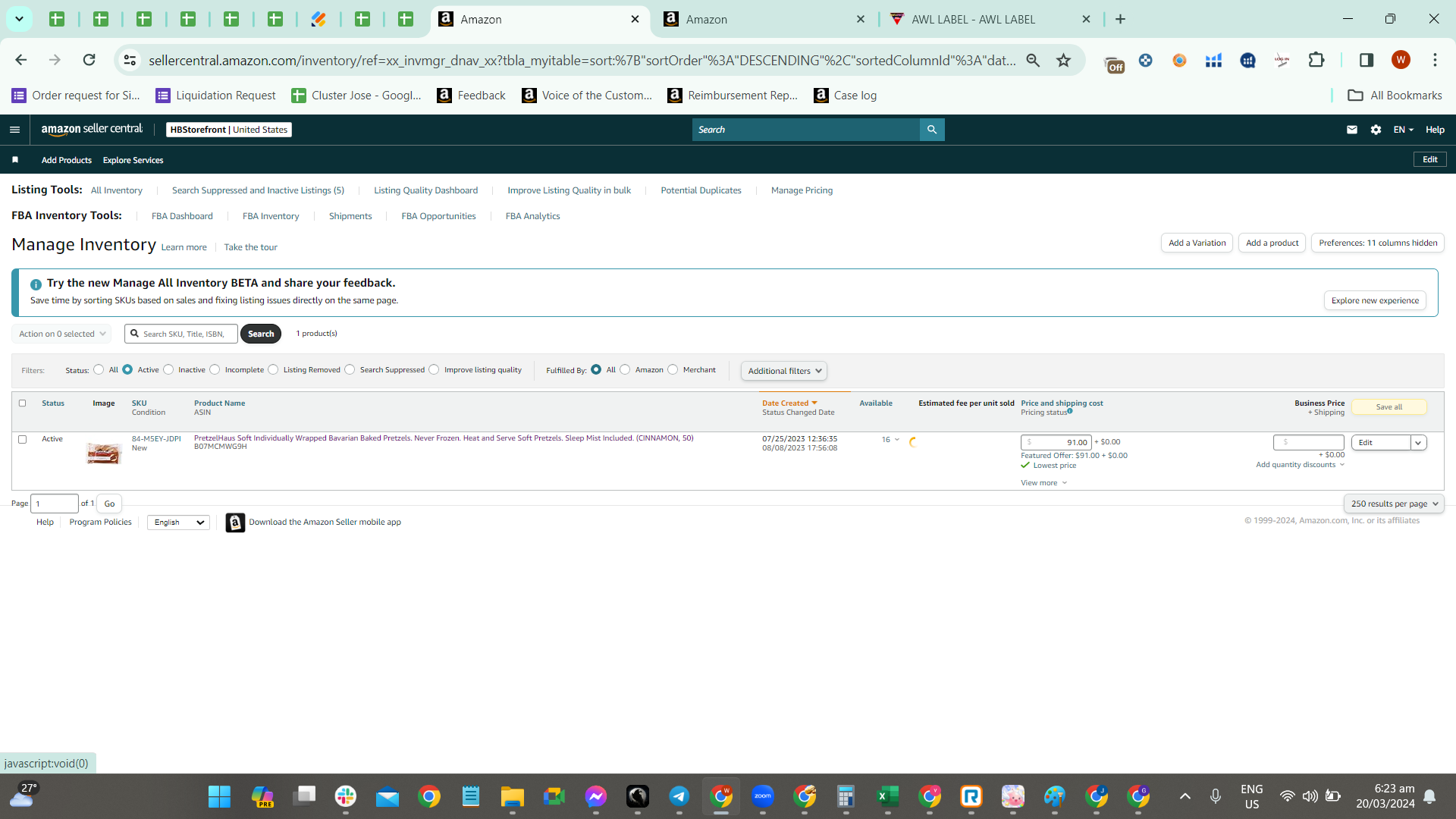Select Fulfilled By Amazon radio button
Viewport: 1456px width, 819px height.
[x=625, y=370]
